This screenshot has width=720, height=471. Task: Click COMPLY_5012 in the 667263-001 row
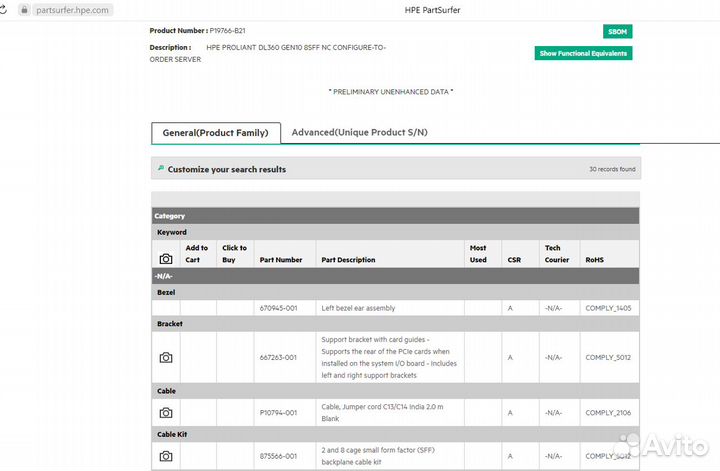[x=608, y=357]
